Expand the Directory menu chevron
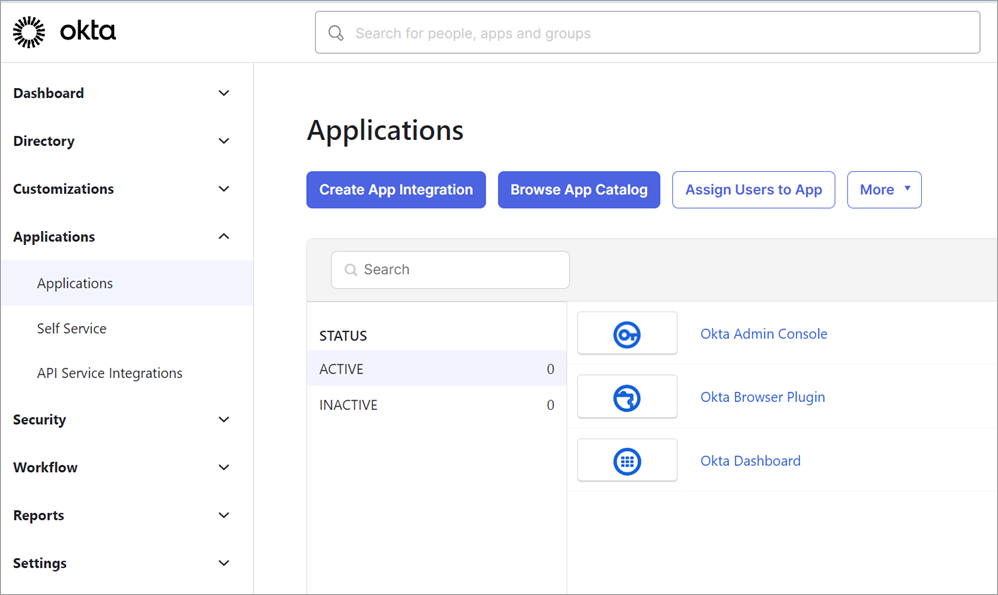The image size is (998, 595). tap(224, 141)
